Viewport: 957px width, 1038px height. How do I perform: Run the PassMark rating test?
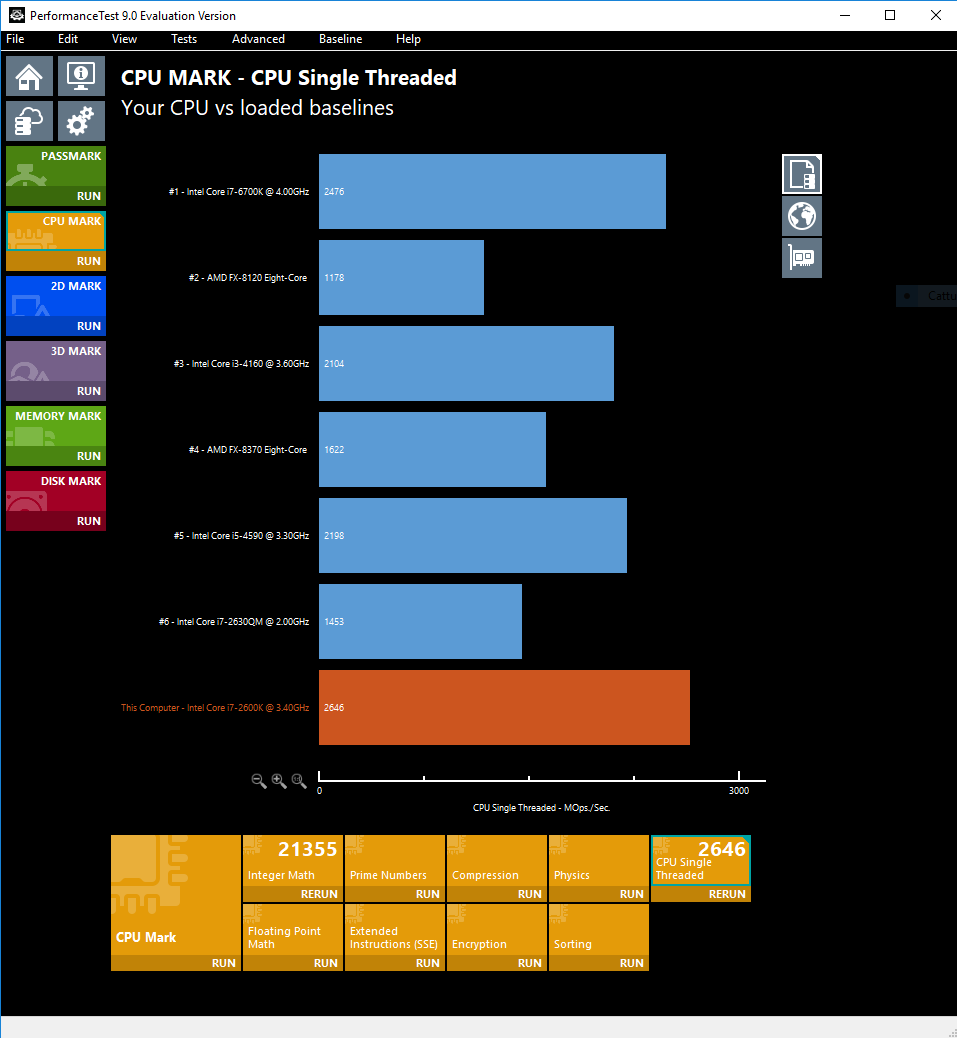point(56,196)
